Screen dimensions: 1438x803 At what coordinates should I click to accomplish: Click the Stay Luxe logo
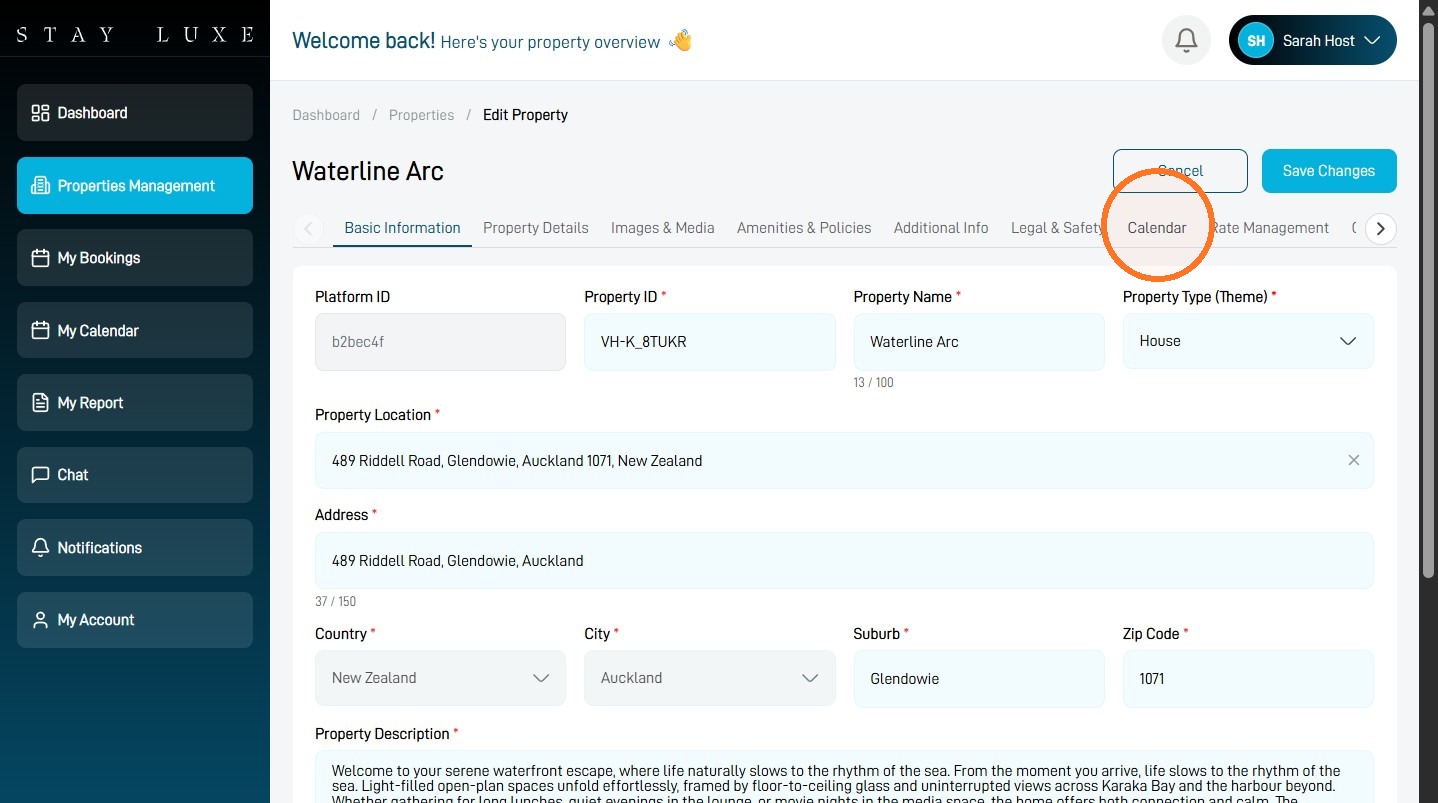135,35
